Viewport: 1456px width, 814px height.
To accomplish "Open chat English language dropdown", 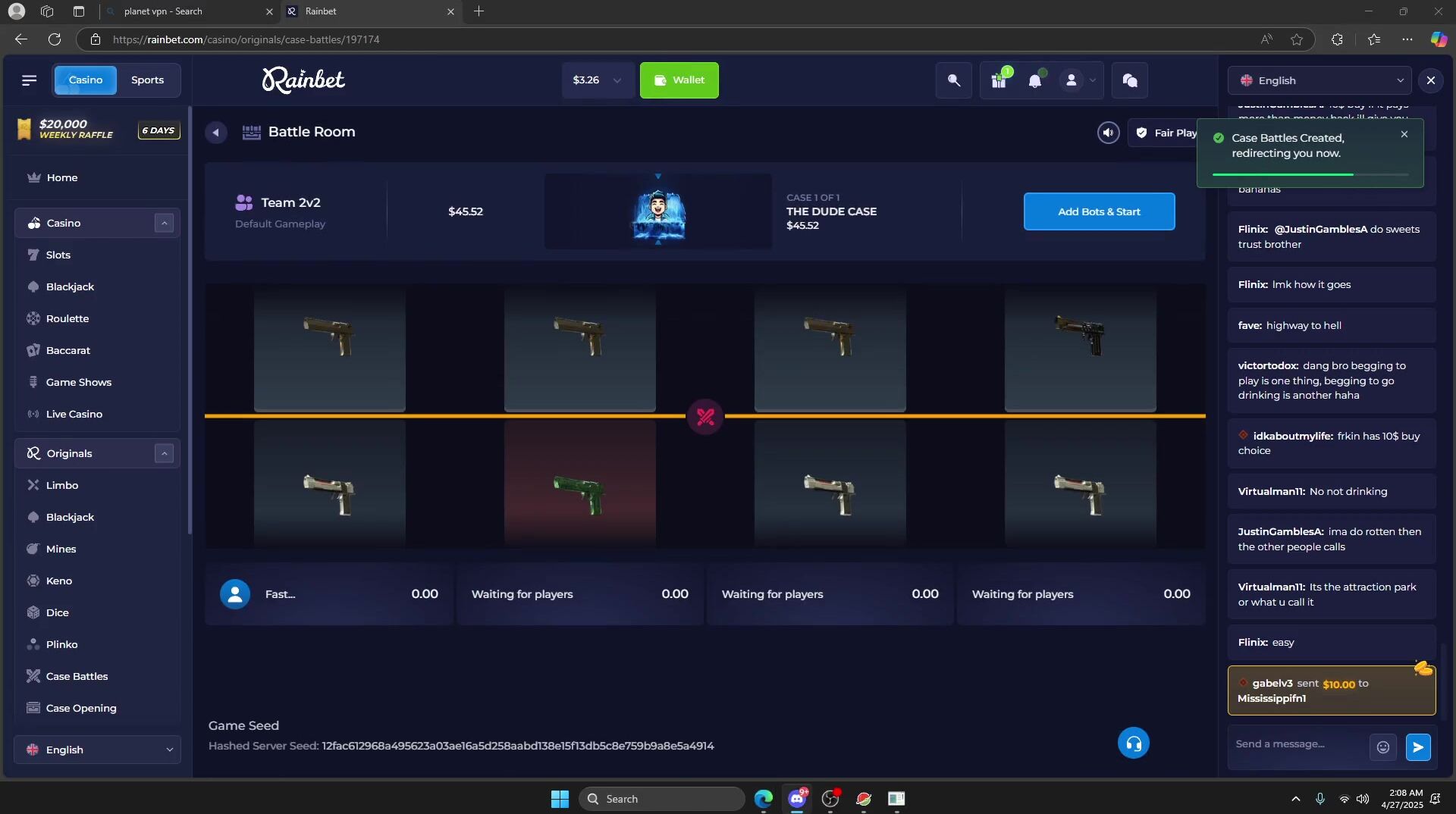I will [x=1320, y=80].
